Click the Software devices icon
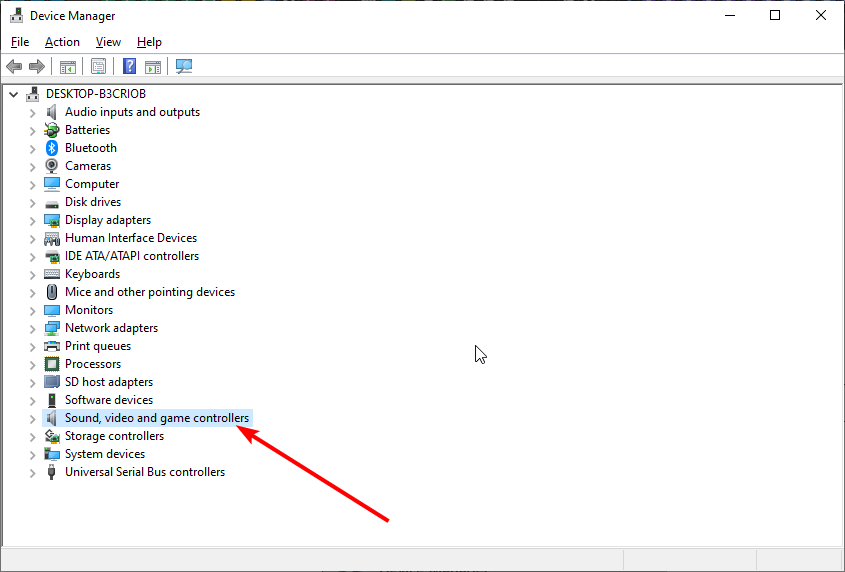845x572 pixels. coord(52,400)
